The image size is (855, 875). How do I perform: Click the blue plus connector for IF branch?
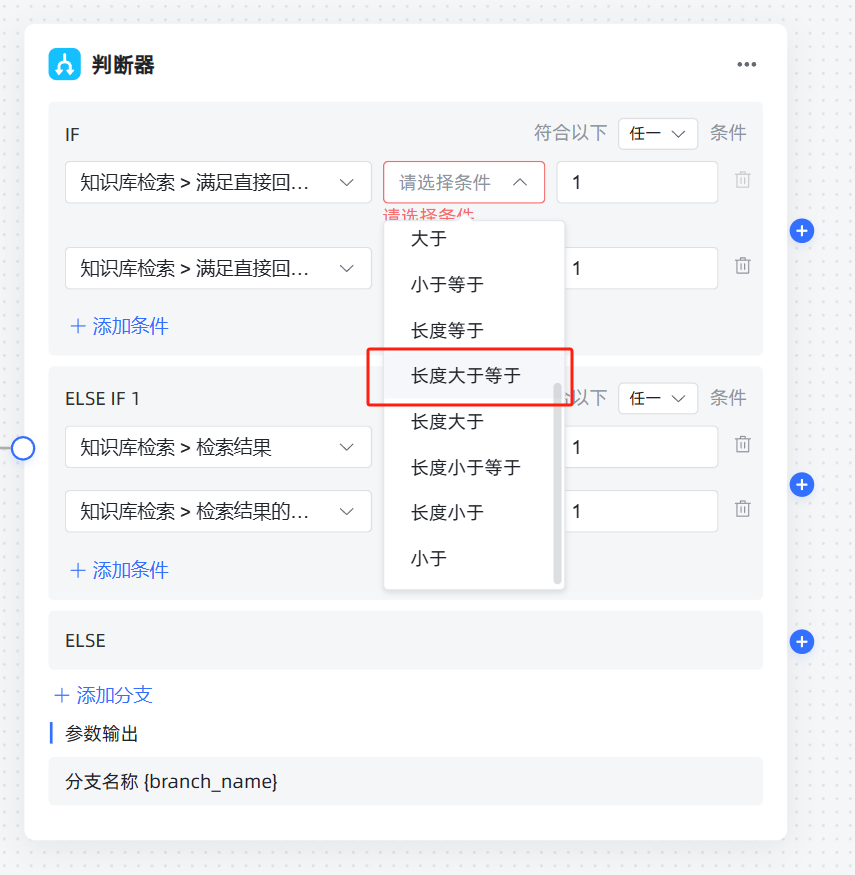click(801, 231)
